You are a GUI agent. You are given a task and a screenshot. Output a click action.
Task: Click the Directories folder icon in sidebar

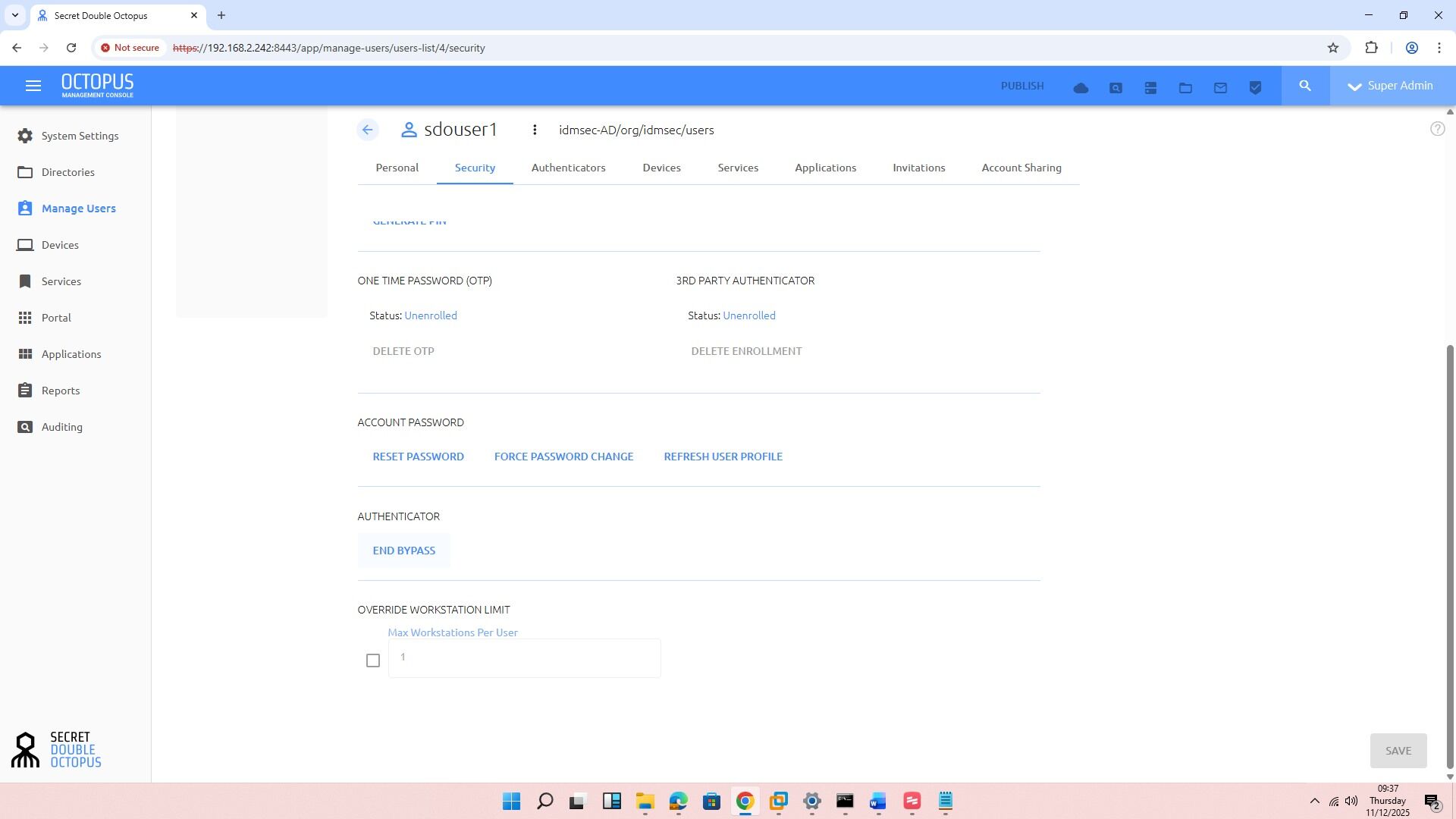point(25,172)
